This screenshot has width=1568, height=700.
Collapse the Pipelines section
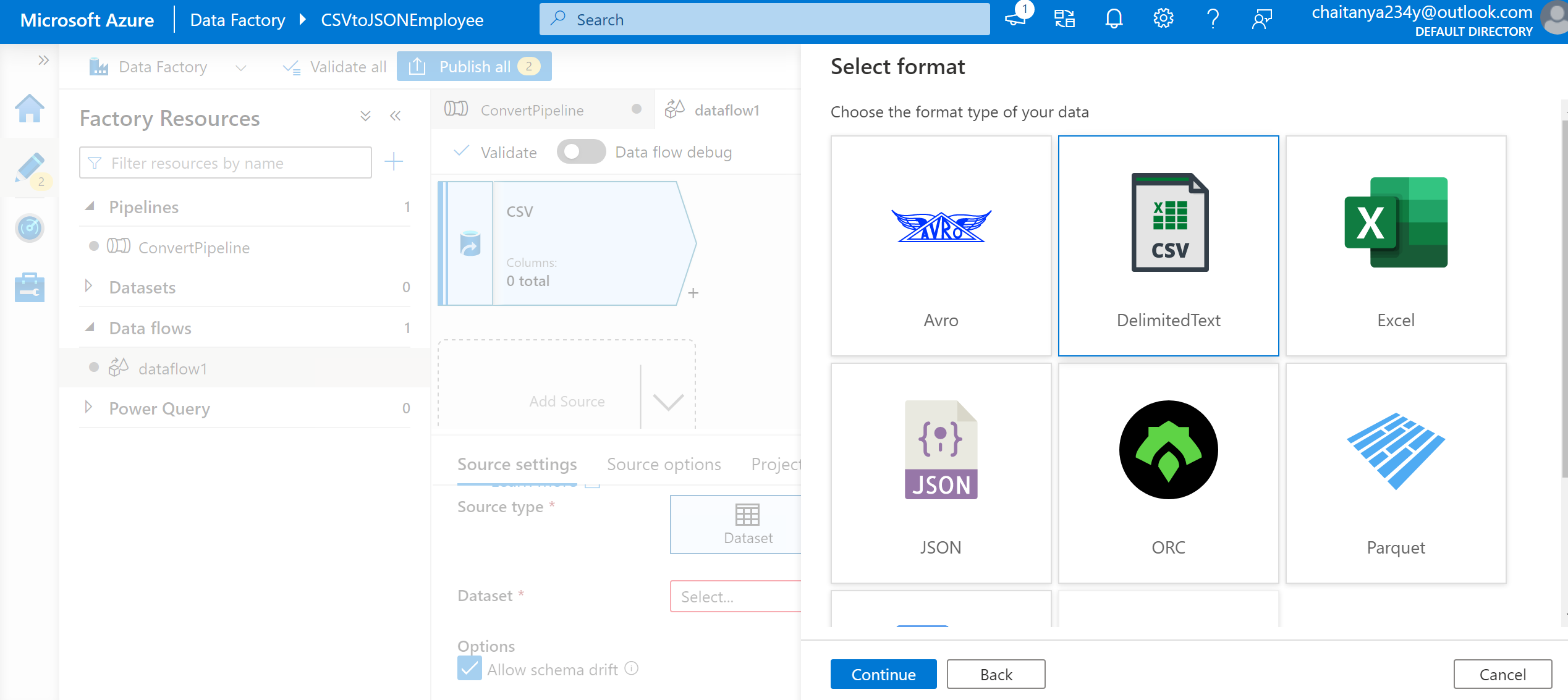90,207
